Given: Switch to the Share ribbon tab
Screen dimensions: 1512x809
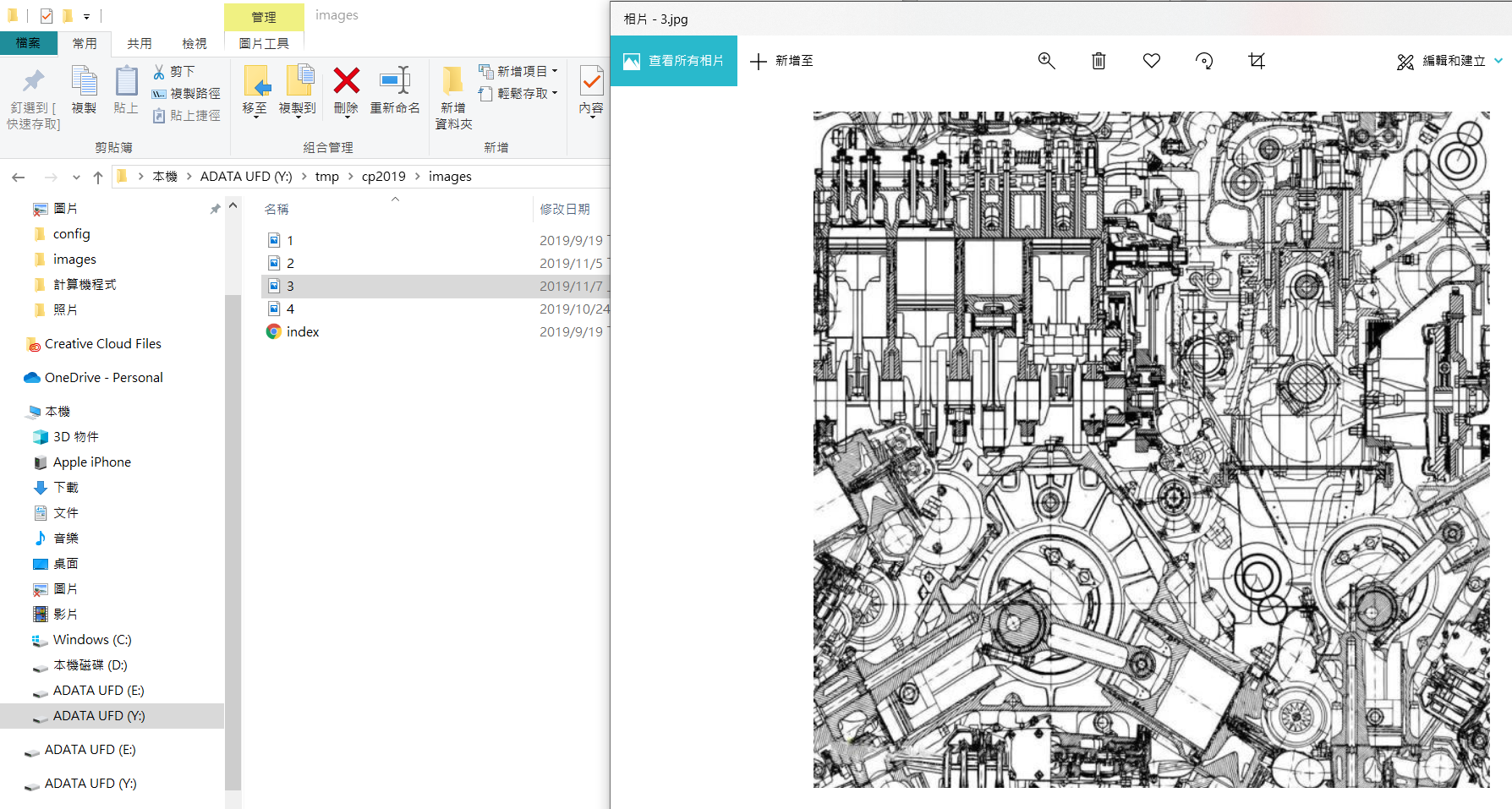Looking at the screenshot, I should [140, 43].
